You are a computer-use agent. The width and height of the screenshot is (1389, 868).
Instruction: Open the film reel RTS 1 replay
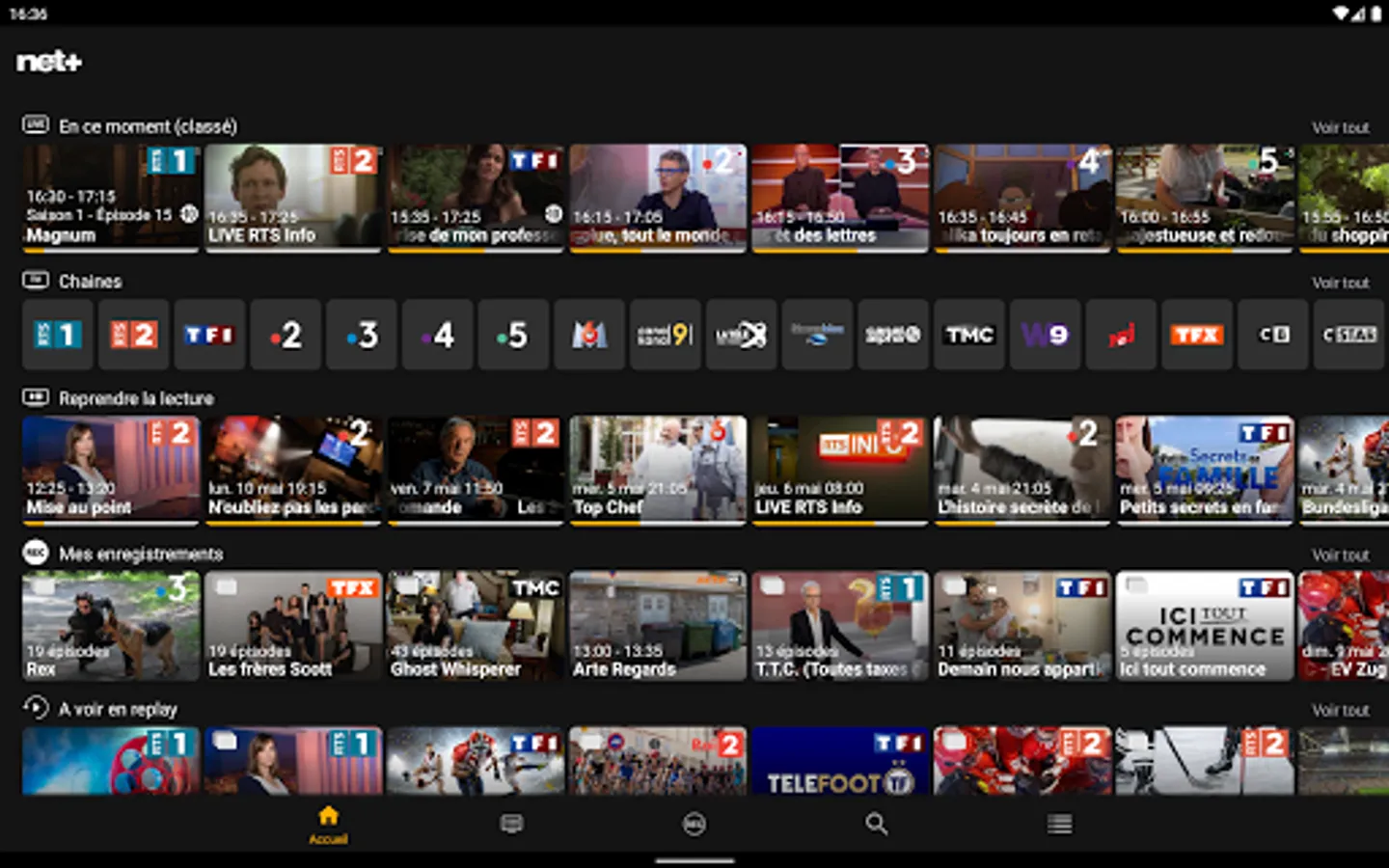tap(111, 761)
